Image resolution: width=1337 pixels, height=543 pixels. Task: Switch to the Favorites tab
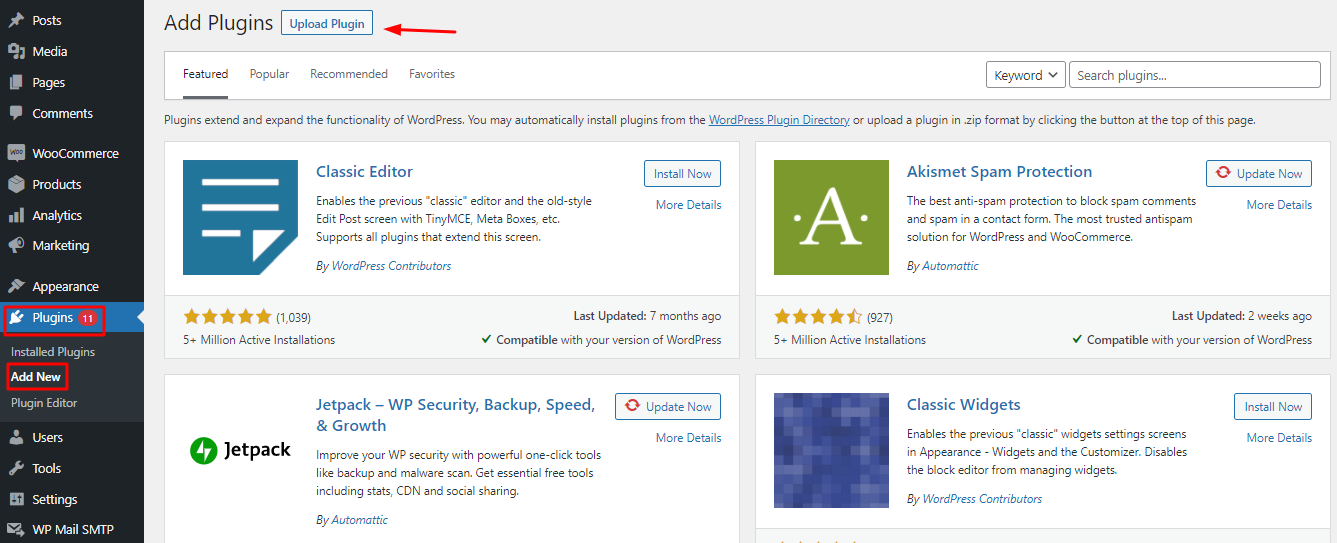pyautogui.click(x=432, y=74)
